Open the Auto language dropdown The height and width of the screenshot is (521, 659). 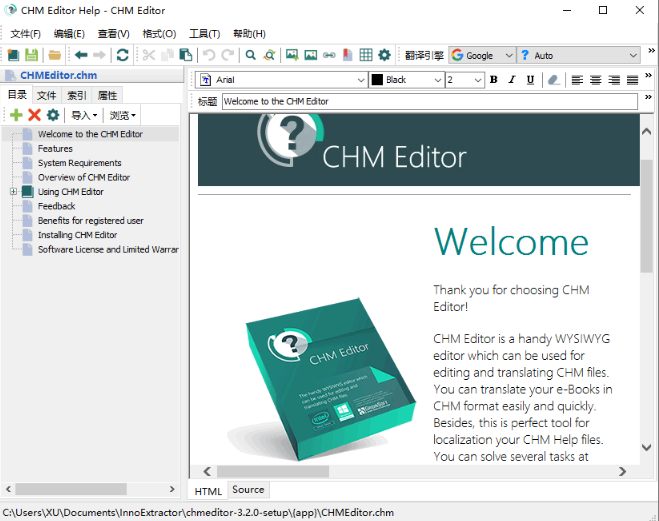click(x=578, y=55)
